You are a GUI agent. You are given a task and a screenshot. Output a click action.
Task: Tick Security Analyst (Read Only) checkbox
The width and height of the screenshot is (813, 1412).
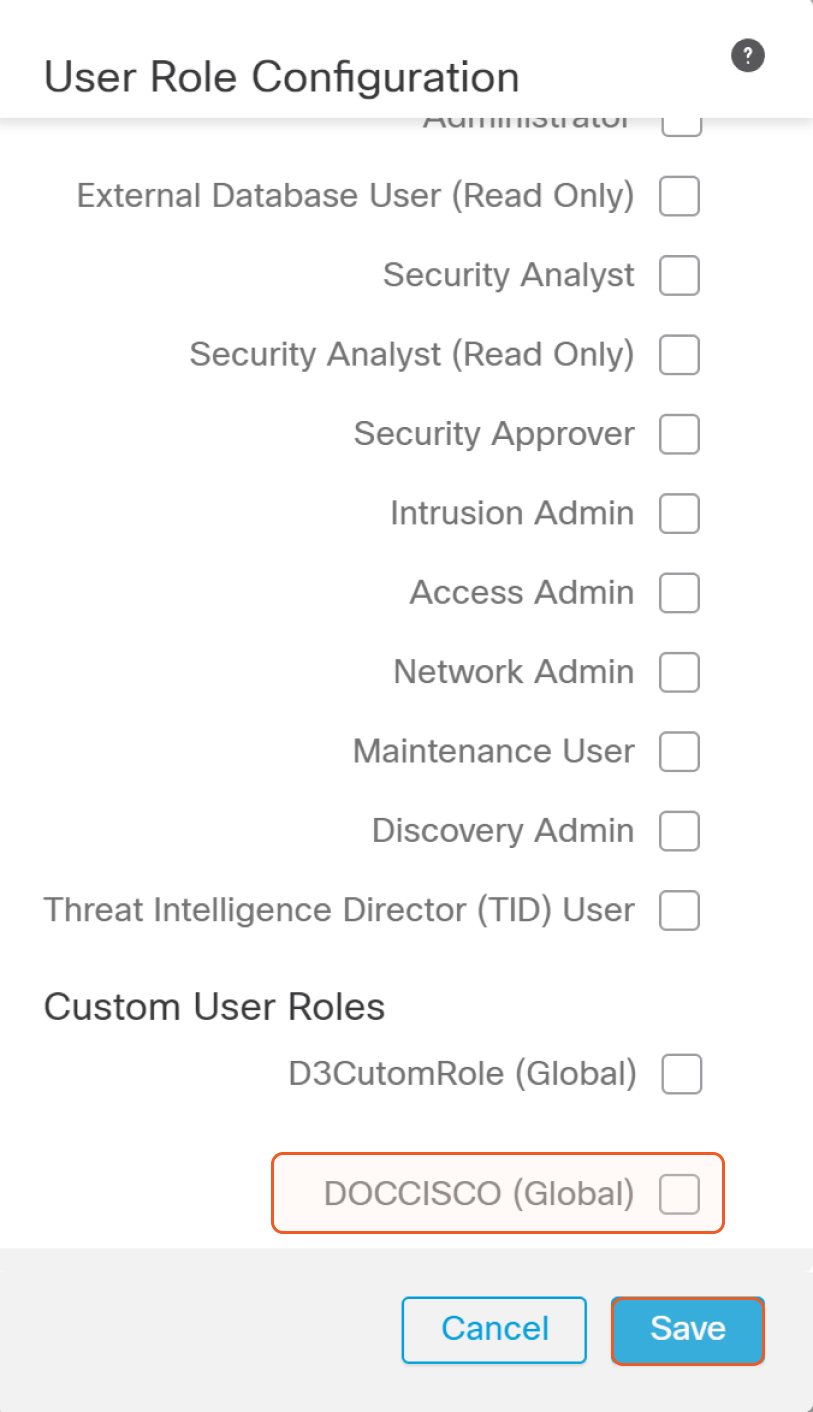(679, 354)
